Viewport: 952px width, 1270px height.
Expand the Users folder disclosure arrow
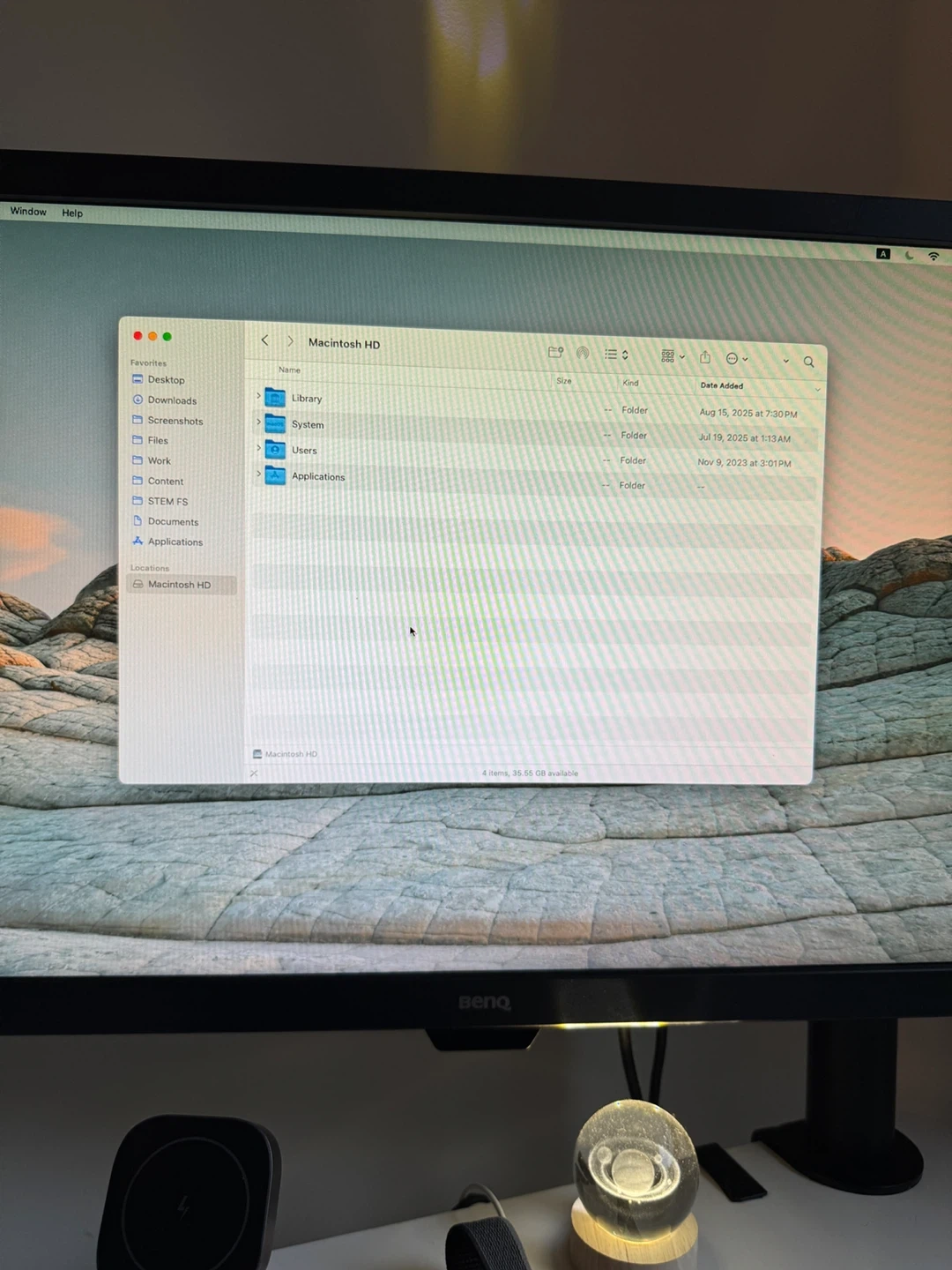pyautogui.click(x=258, y=448)
